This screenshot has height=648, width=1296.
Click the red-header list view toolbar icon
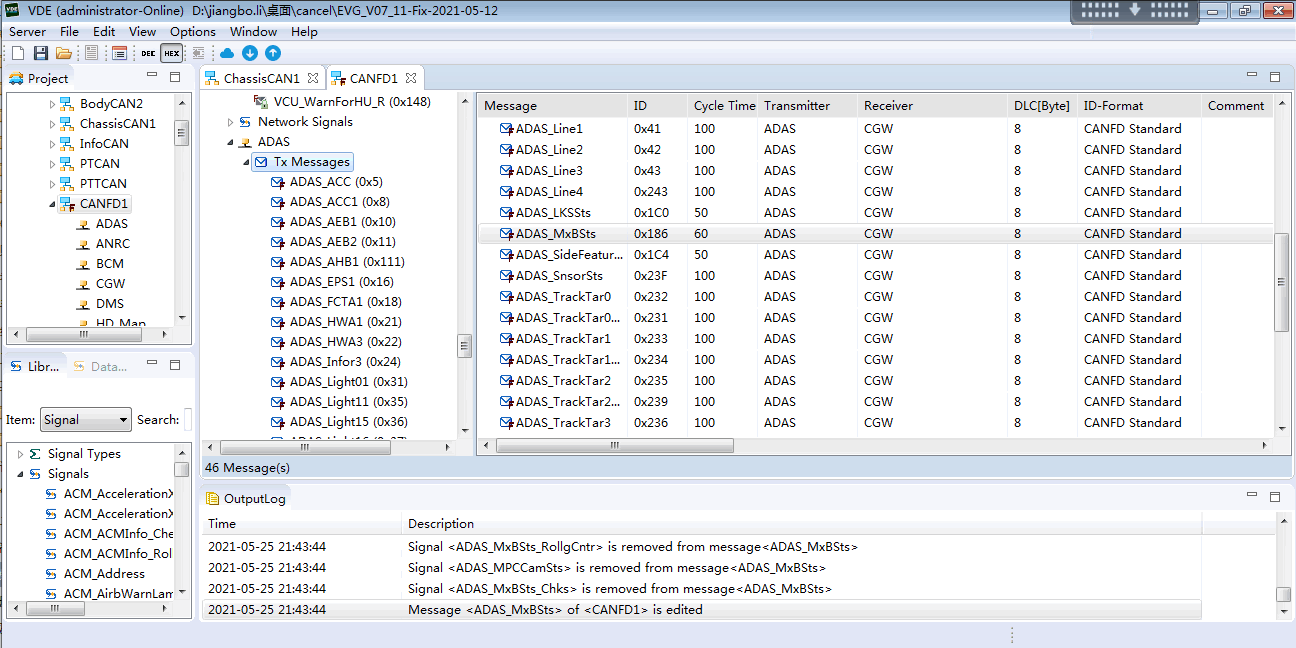click(120, 53)
